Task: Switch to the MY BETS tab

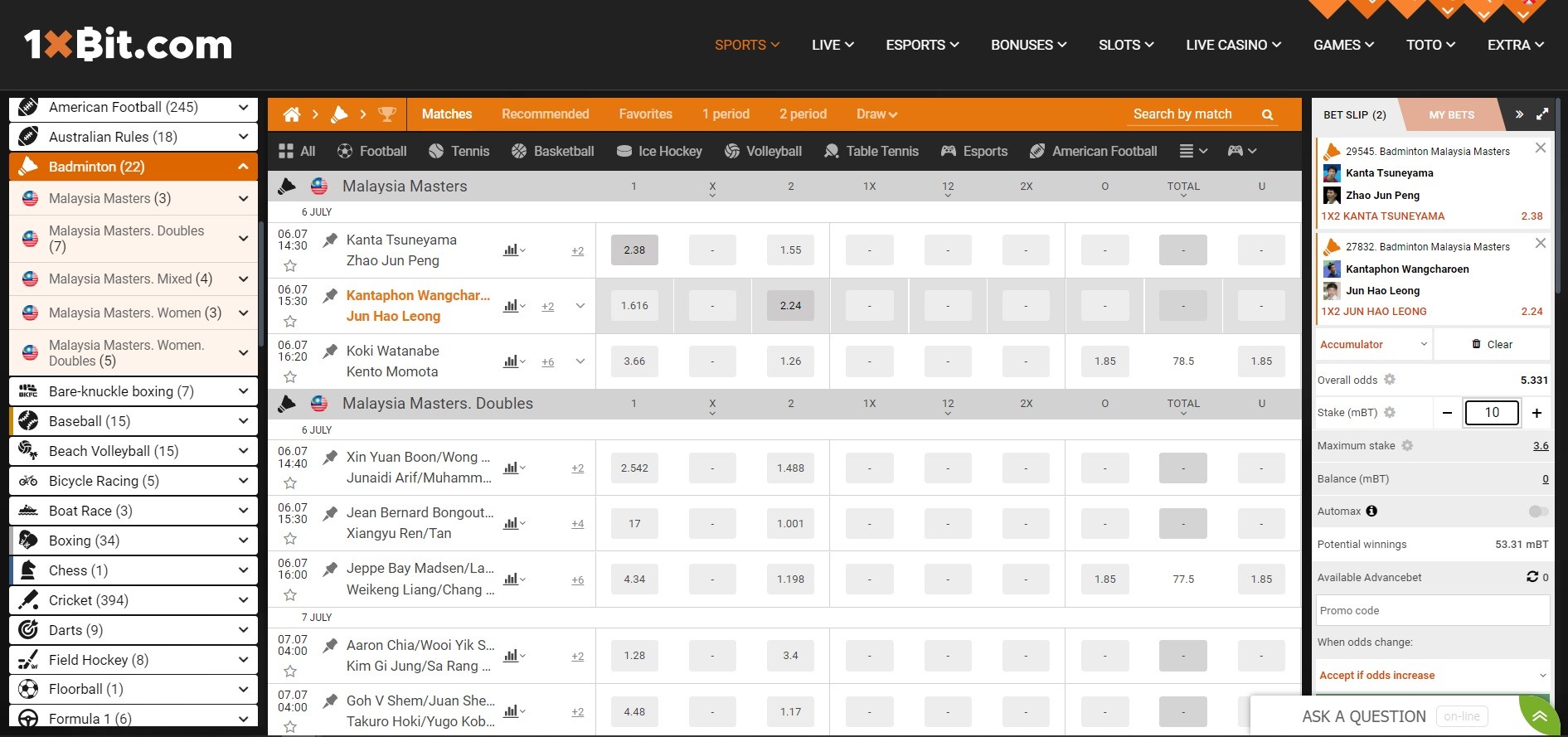Action: [1451, 115]
